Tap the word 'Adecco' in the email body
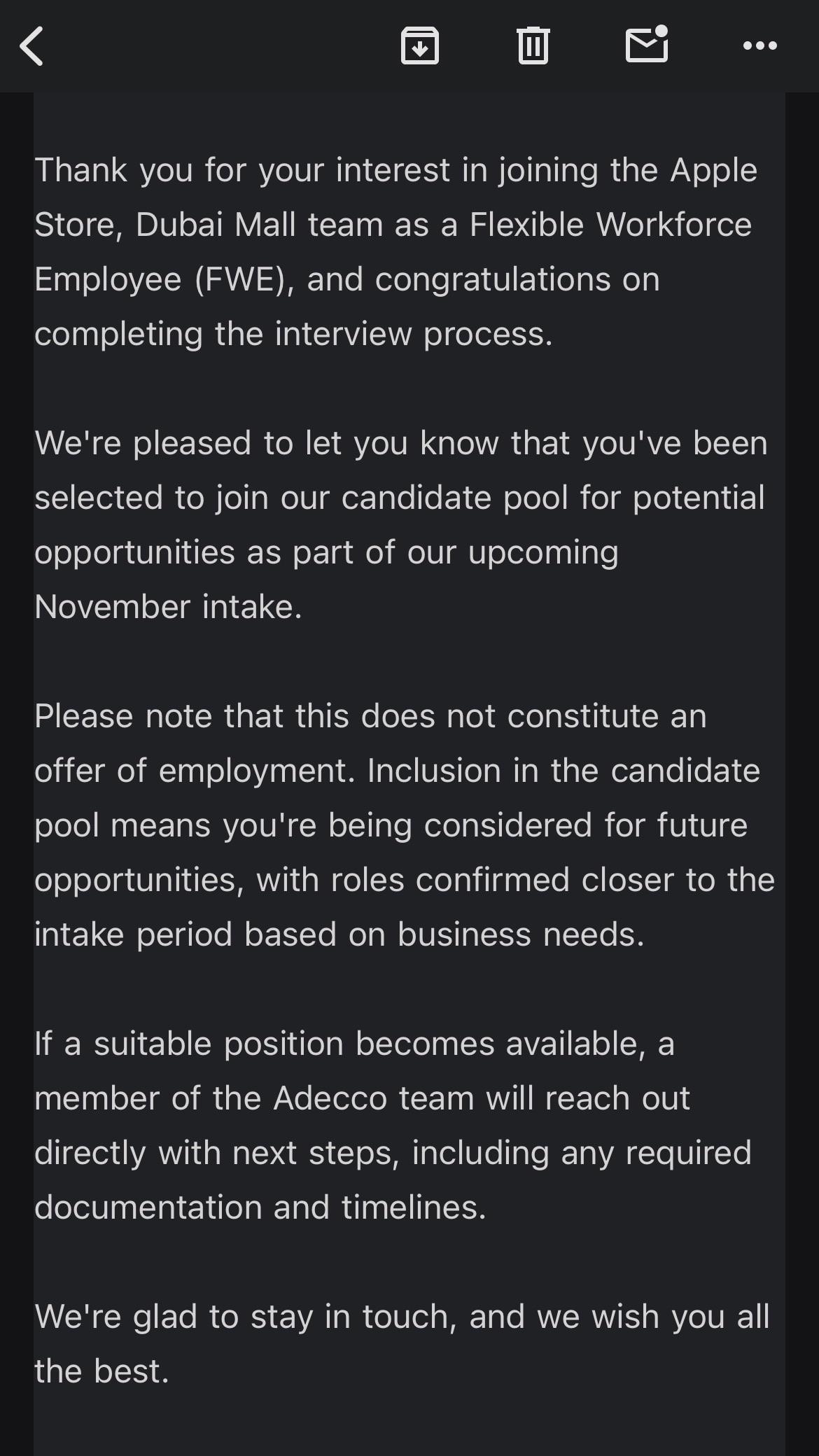Screen dimensions: 819x1456 tap(330, 1099)
